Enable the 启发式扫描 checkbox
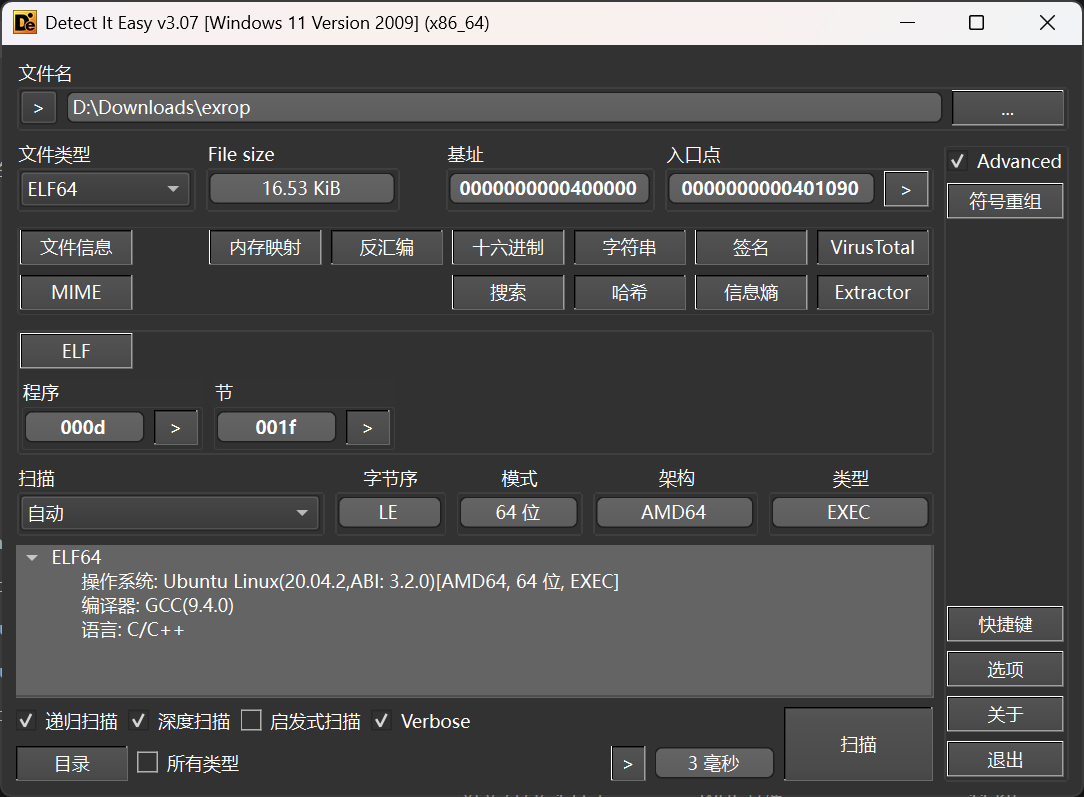The image size is (1084, 797). click(x=251, y=721)
